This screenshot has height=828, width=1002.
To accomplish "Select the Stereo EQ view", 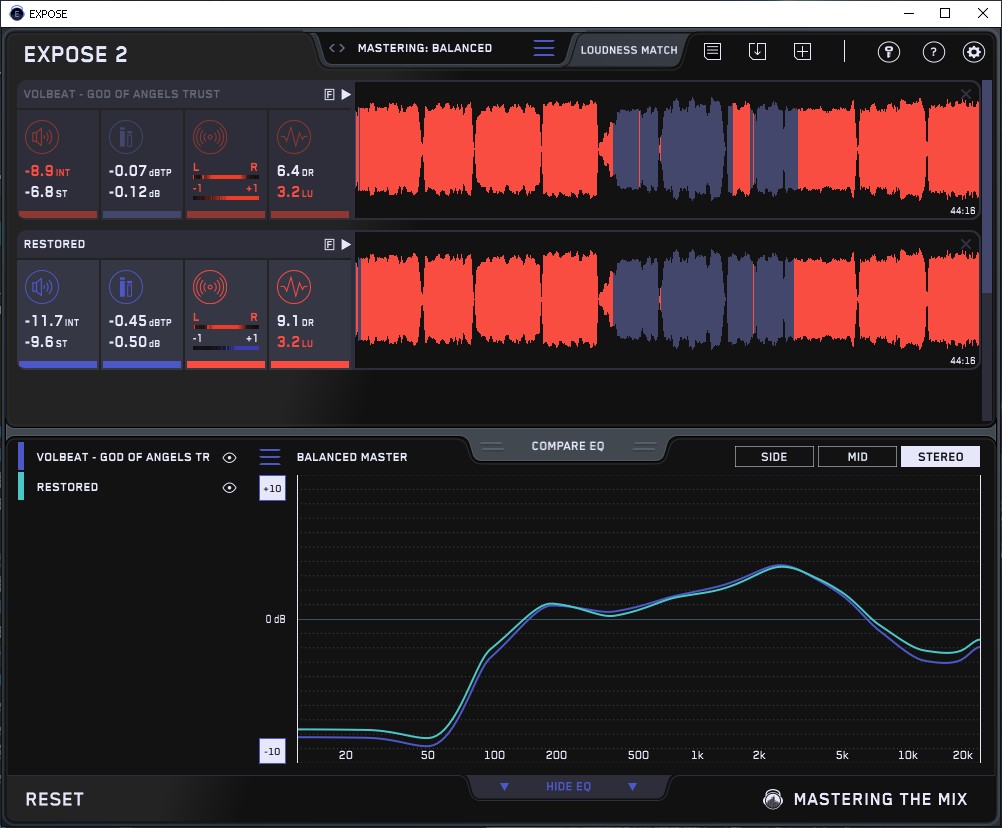I will tap(940, 457).
